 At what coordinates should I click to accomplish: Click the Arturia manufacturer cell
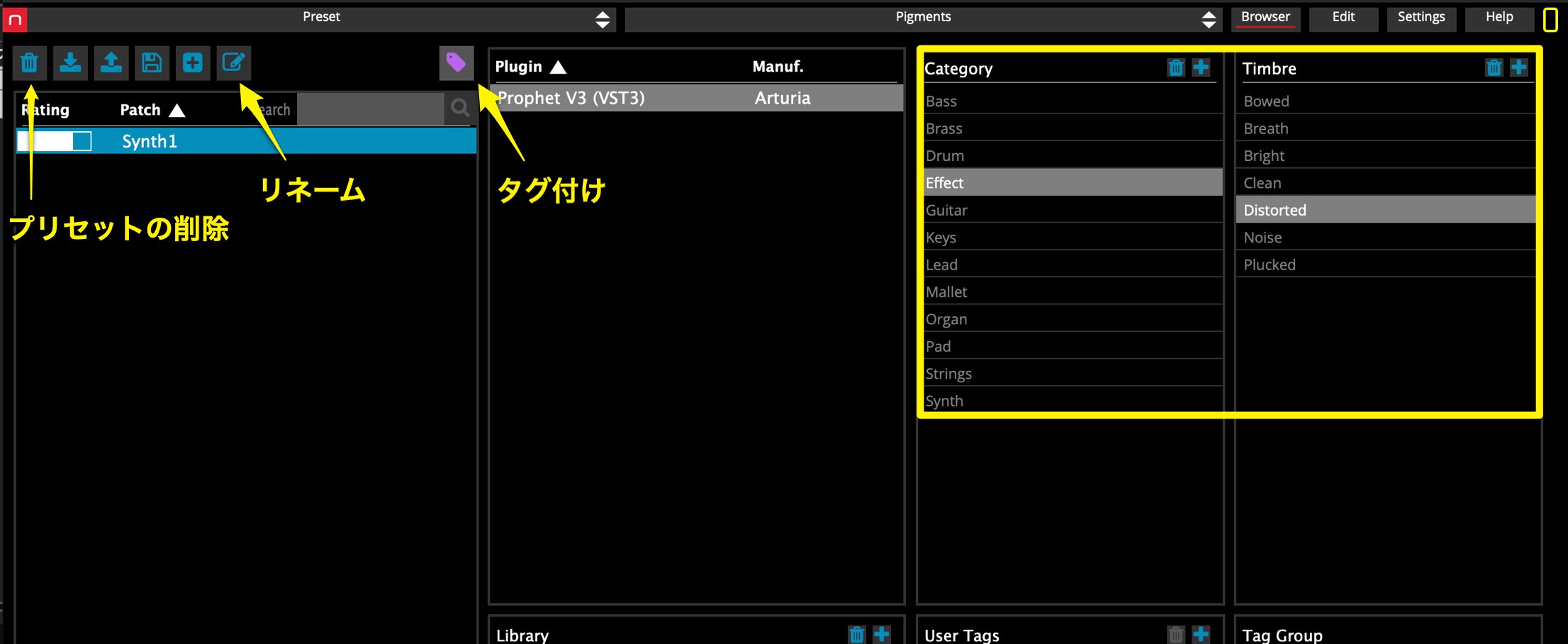point(783,98)
